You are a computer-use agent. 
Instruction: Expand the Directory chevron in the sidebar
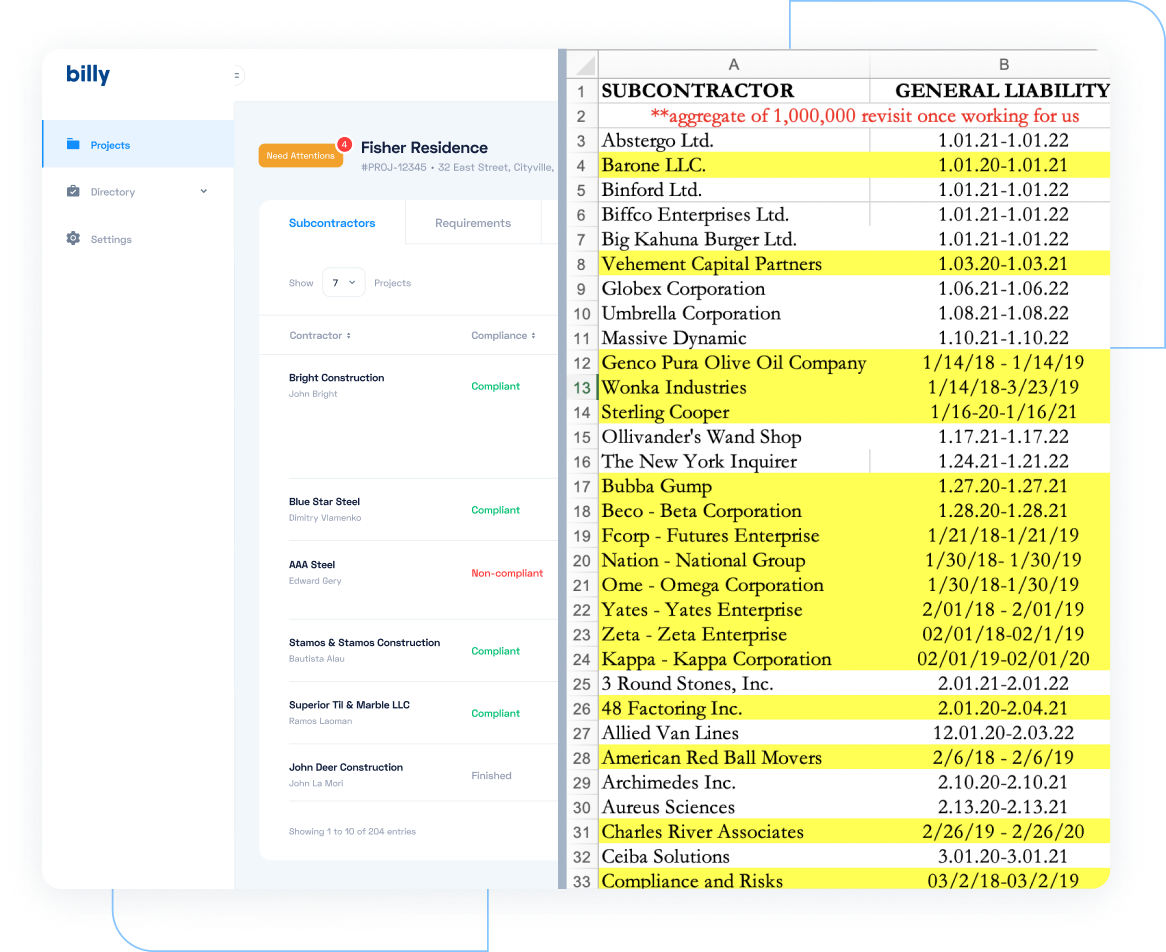click(x=204, y=191)
